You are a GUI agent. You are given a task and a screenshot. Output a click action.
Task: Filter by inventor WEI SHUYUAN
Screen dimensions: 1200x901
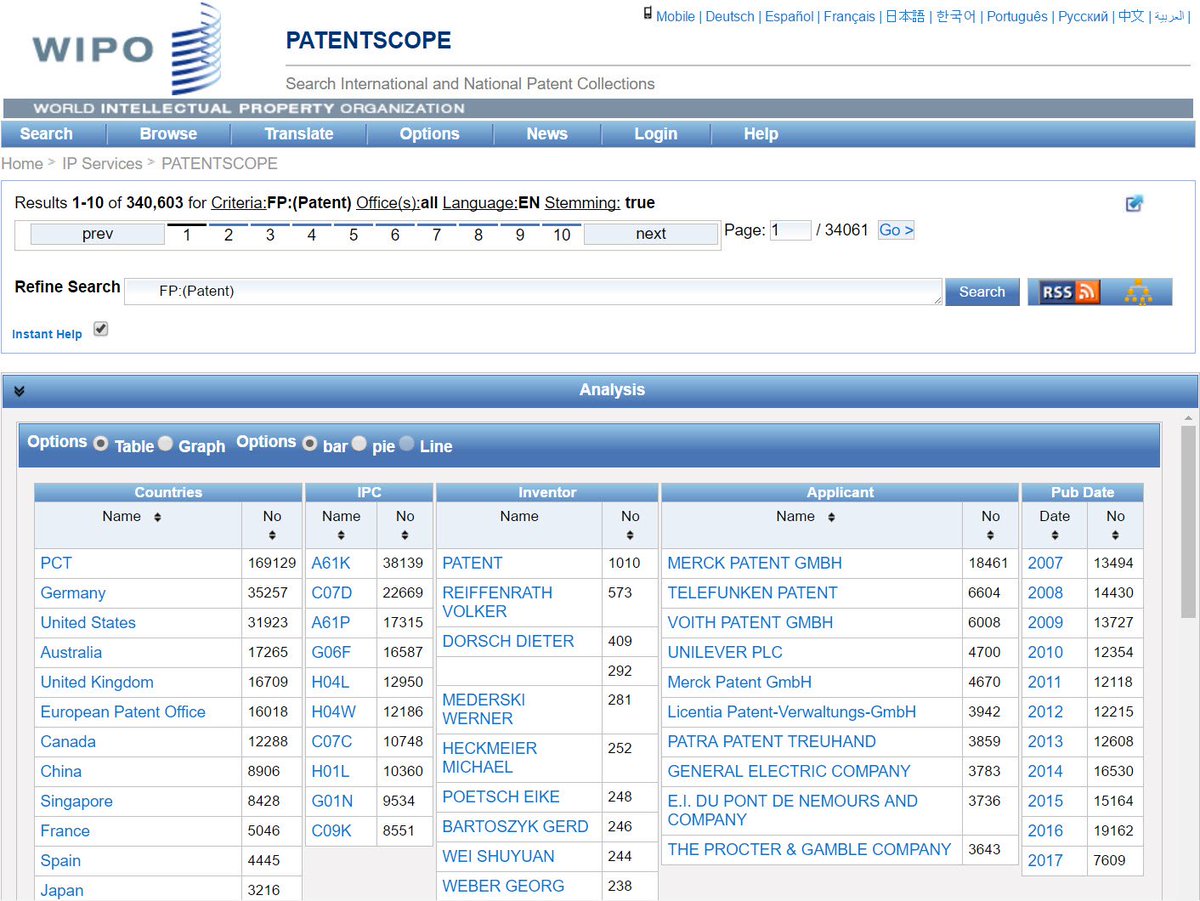[x=498, y=856]
